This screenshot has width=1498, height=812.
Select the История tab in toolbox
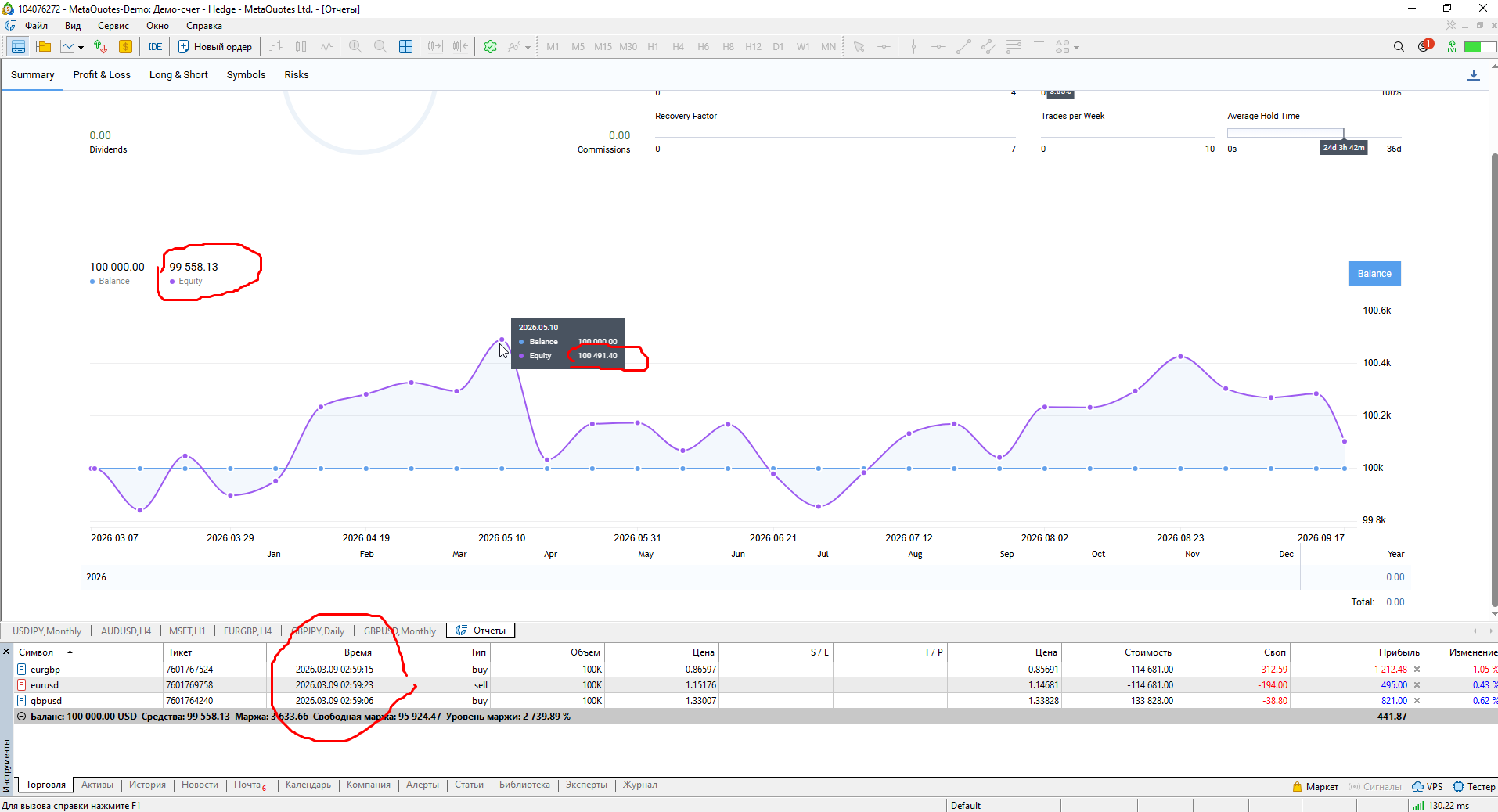[147, 785]
